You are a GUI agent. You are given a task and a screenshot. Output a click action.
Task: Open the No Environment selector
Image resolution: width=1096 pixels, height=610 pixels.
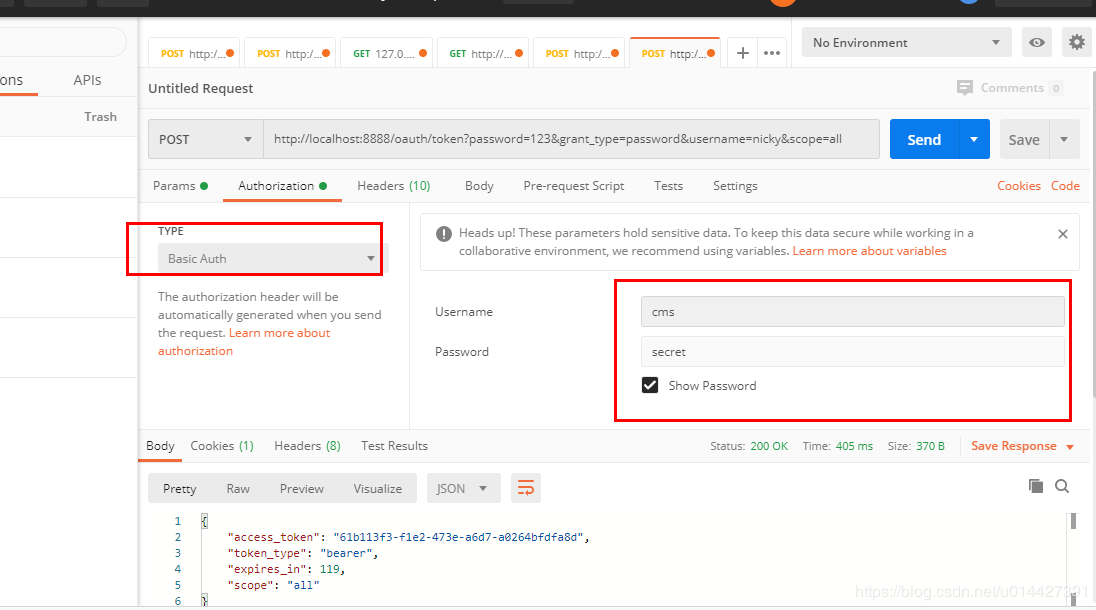click(x=907, y=43)
